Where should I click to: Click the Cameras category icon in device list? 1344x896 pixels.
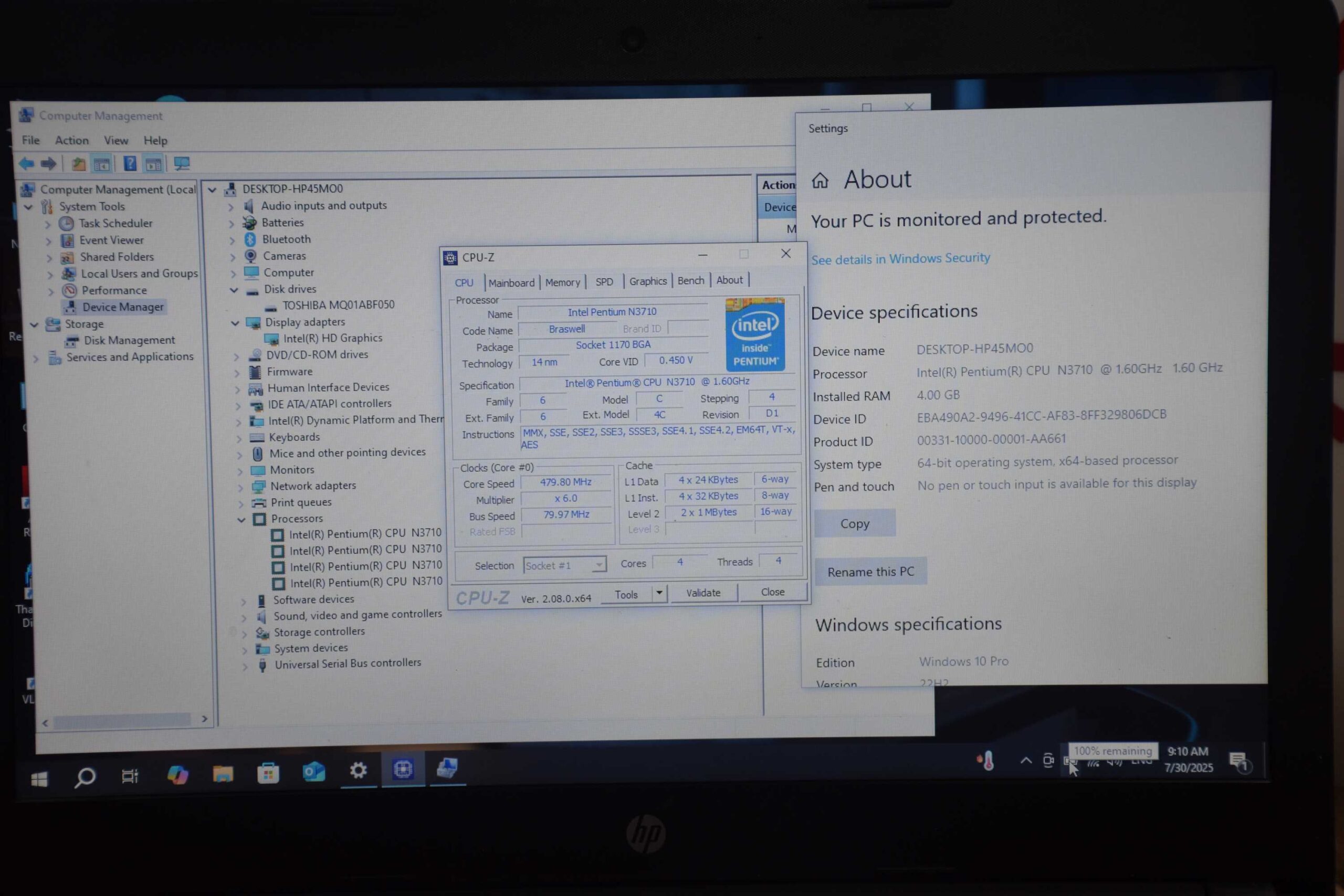point(250,256)
